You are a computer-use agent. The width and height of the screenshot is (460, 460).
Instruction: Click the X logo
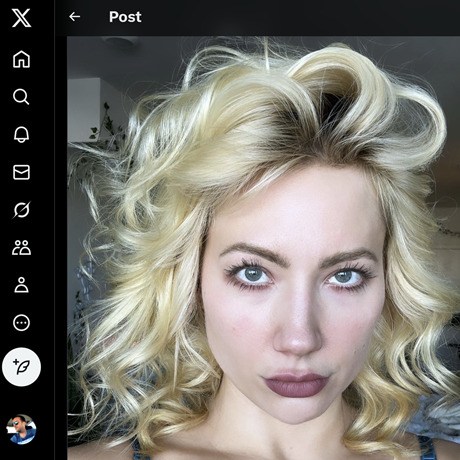[x=21, y=18]
